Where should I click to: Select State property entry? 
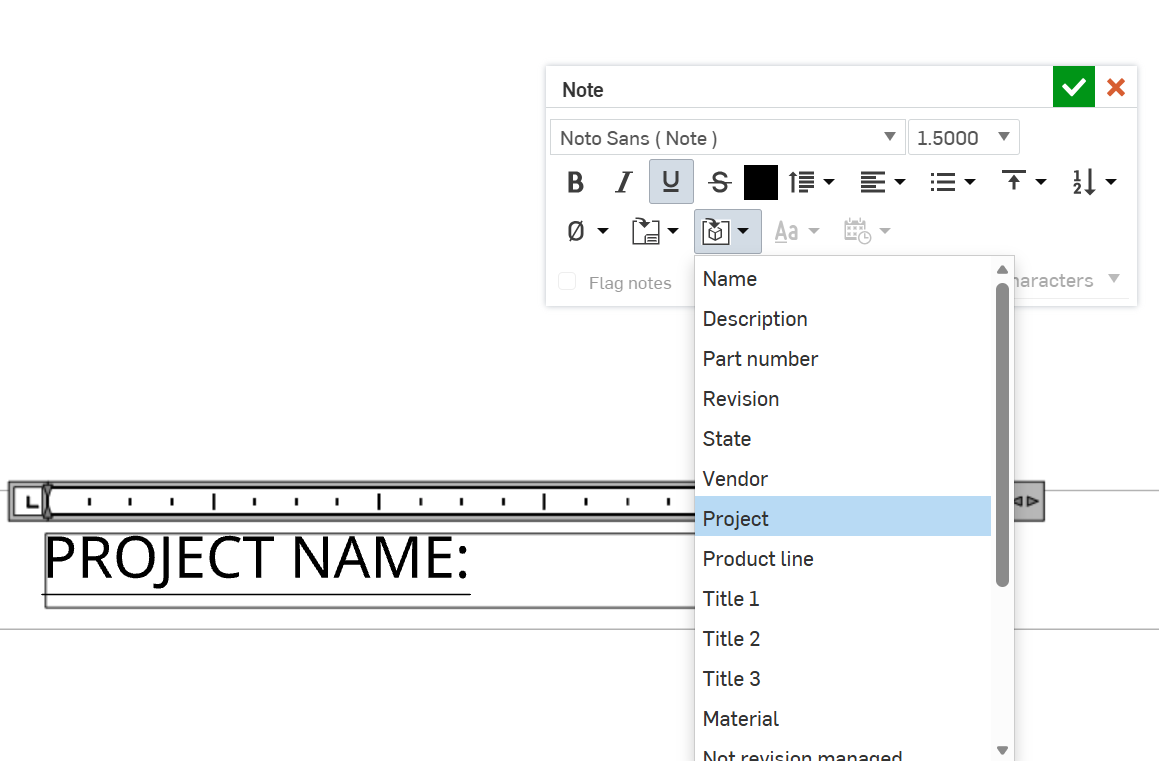[843, 439]
